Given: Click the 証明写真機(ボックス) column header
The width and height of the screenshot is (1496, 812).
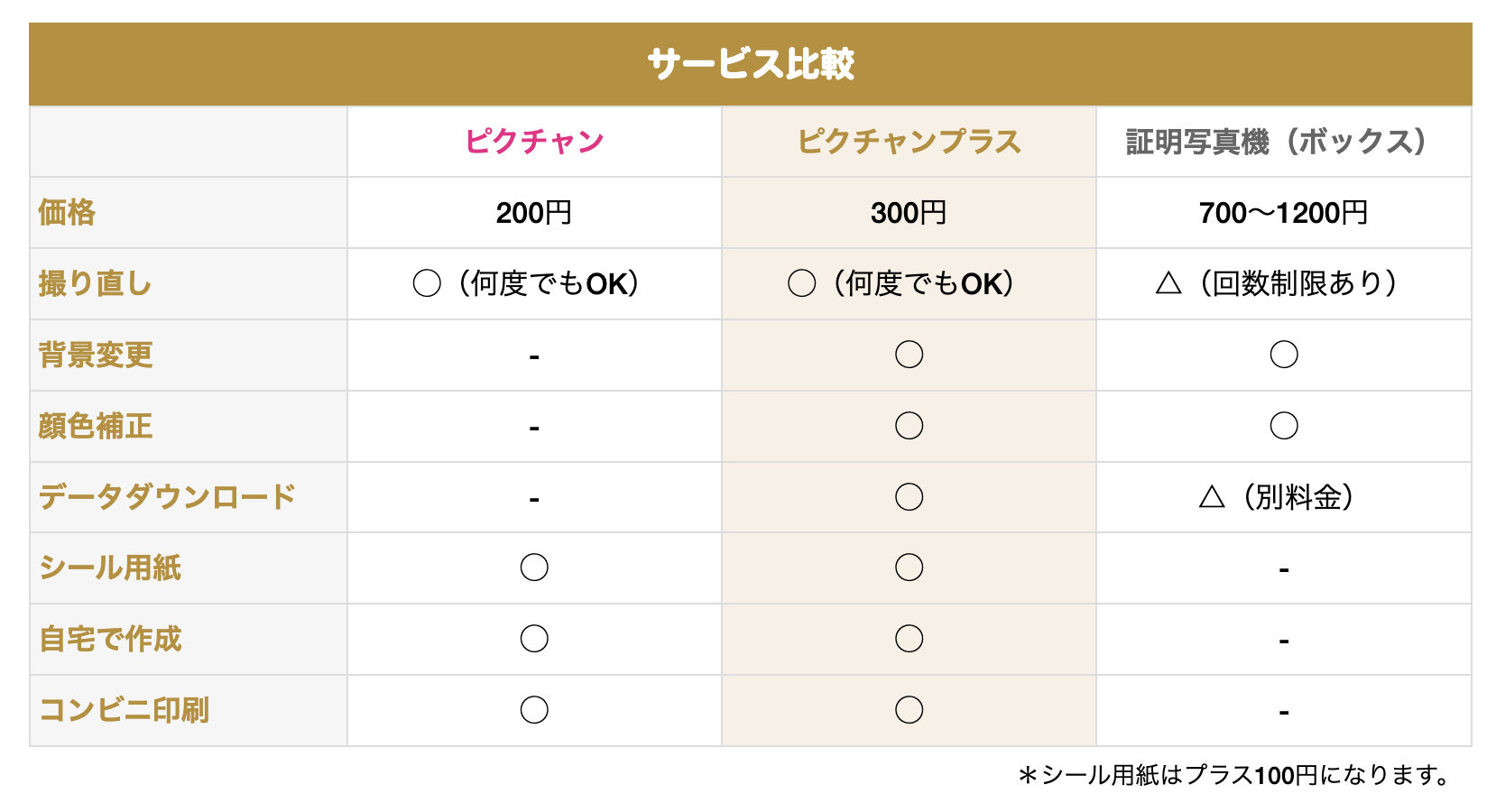Looking at the screenshot, I should point(1283,142).
